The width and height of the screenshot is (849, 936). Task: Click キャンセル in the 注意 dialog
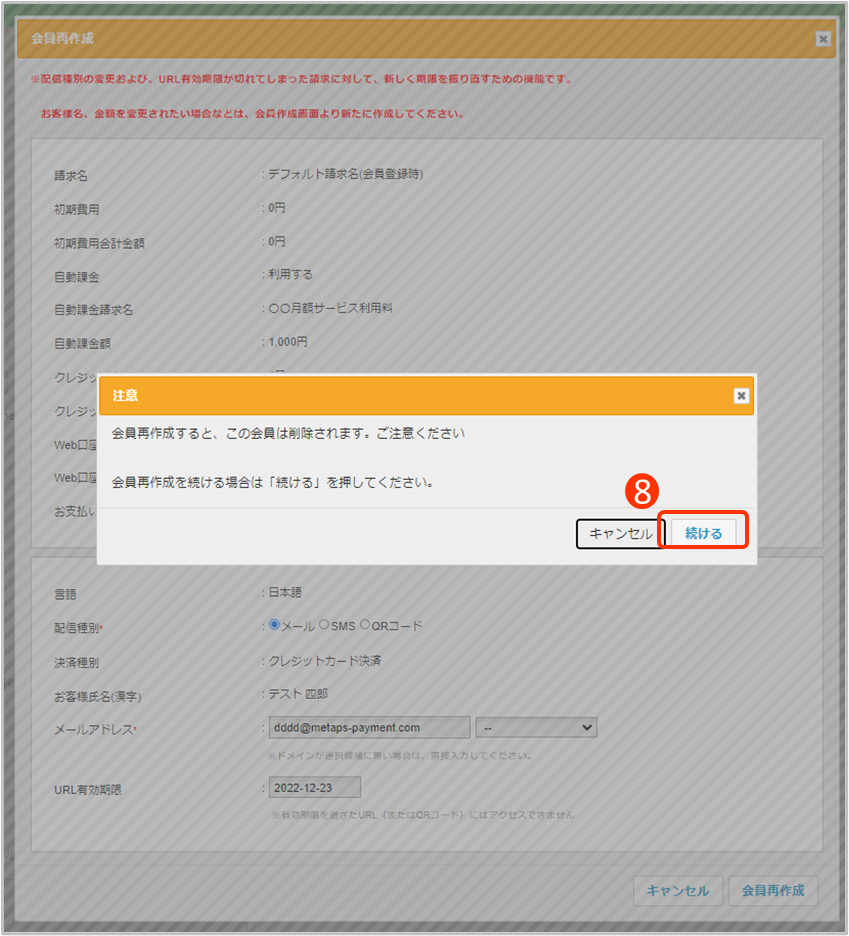point(620,534)
